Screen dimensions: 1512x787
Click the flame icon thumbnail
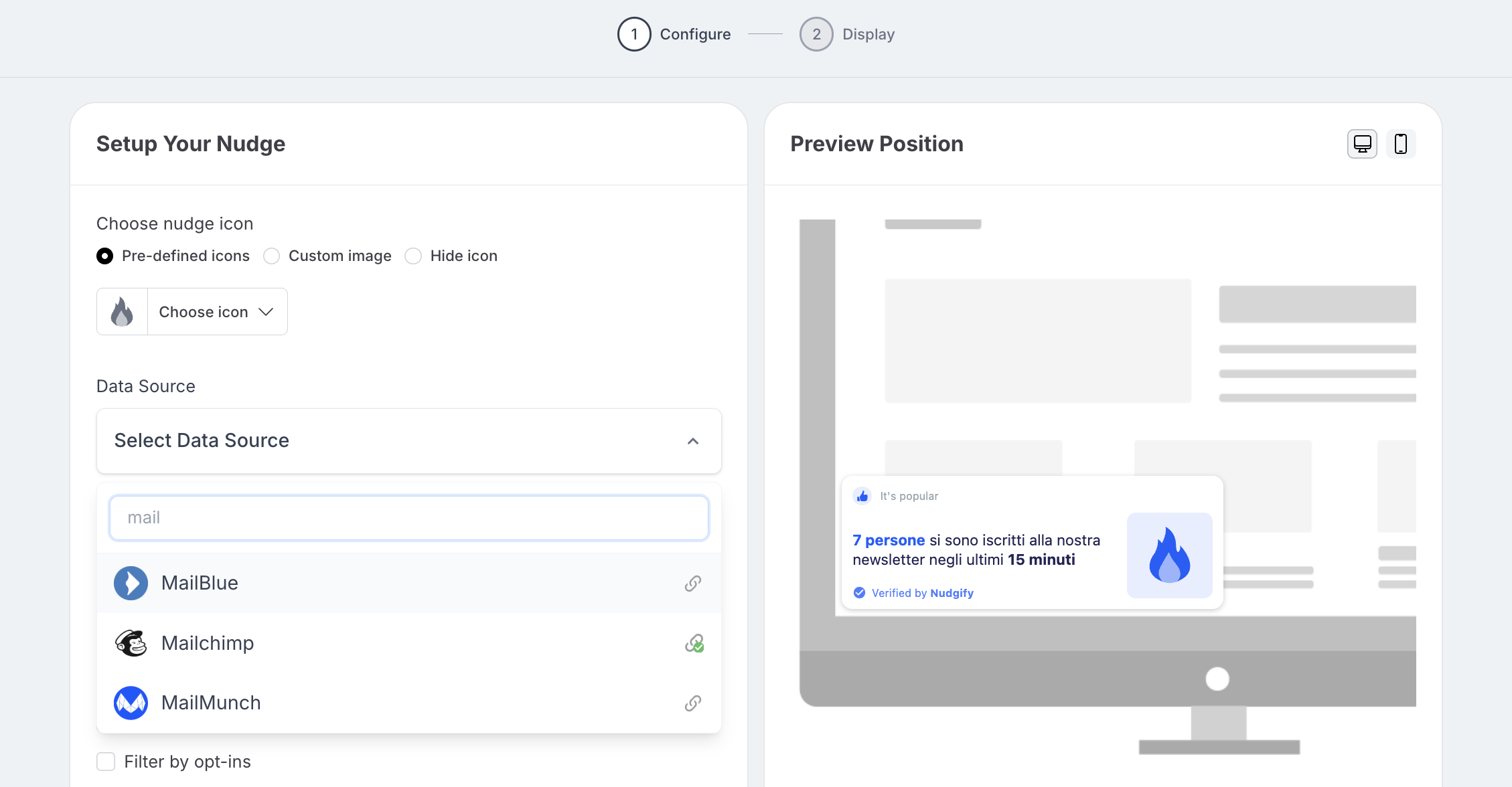click(122, 312)
